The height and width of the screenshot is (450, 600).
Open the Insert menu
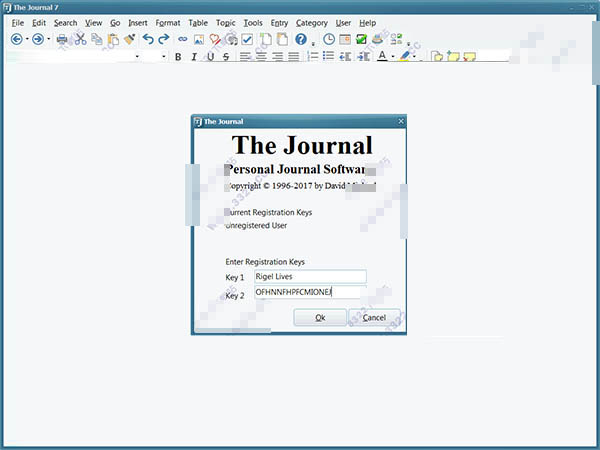(x=138, y=23)
